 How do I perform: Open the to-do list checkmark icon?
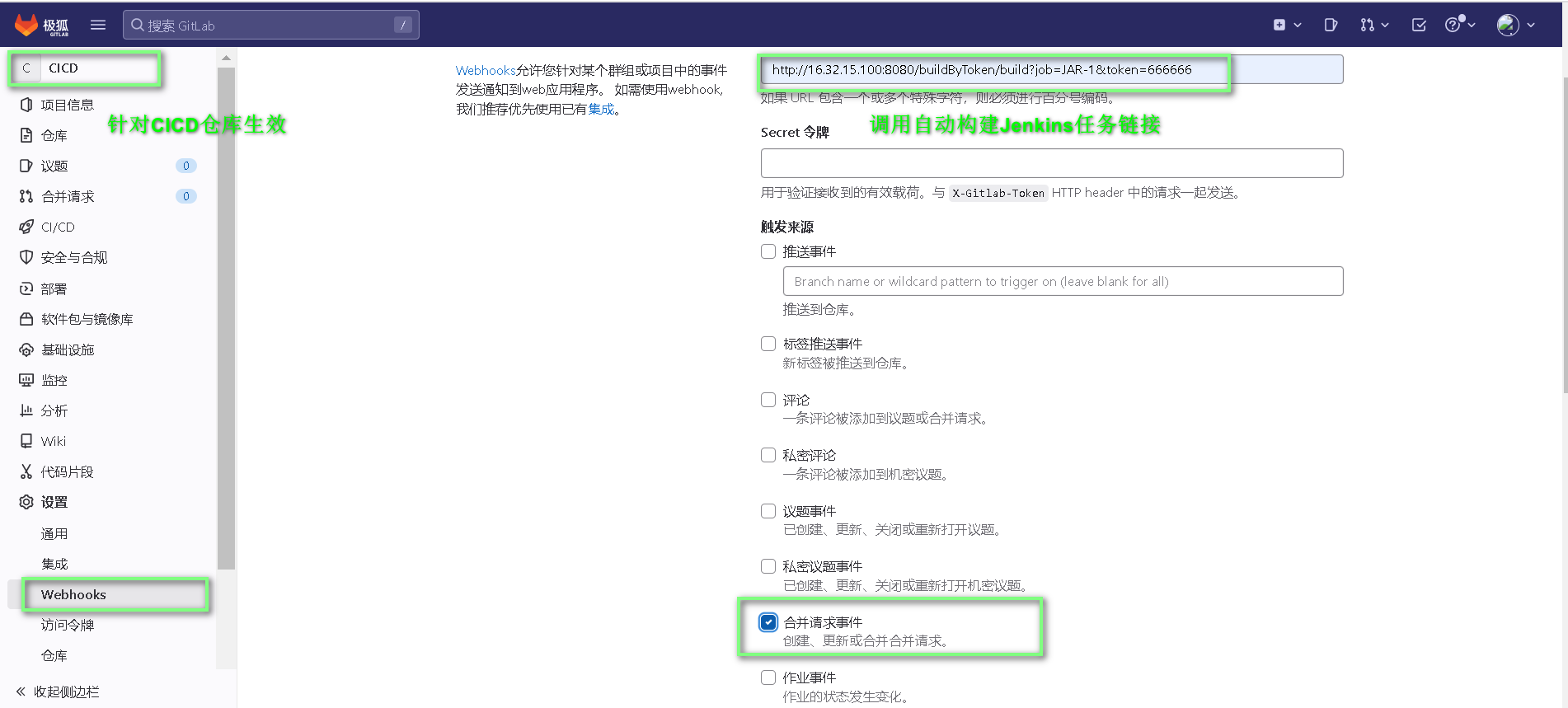(1419, 25)
